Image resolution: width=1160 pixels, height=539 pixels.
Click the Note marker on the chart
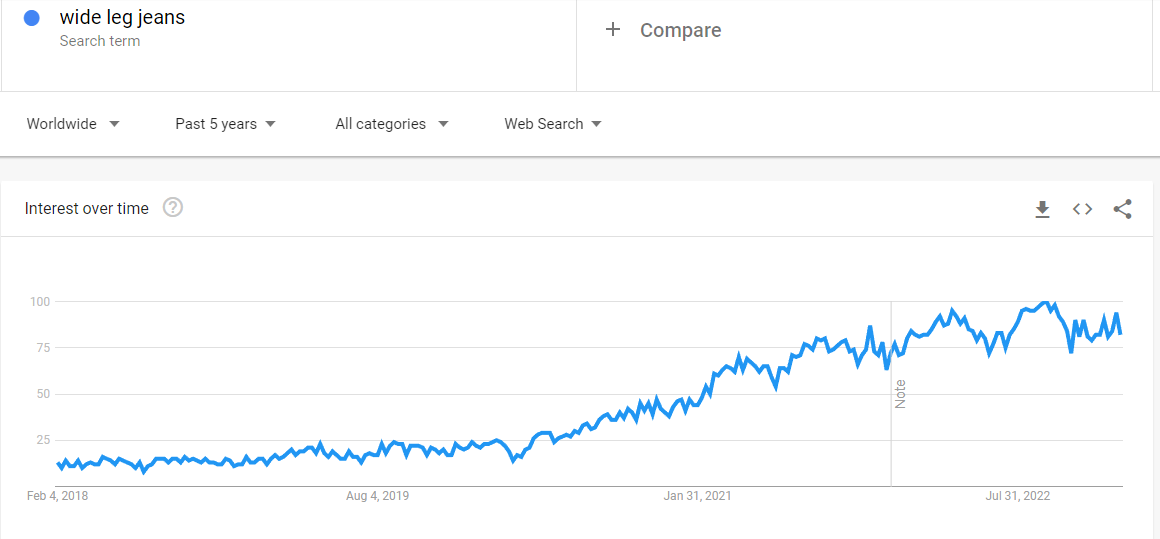[x=900, y=394]
